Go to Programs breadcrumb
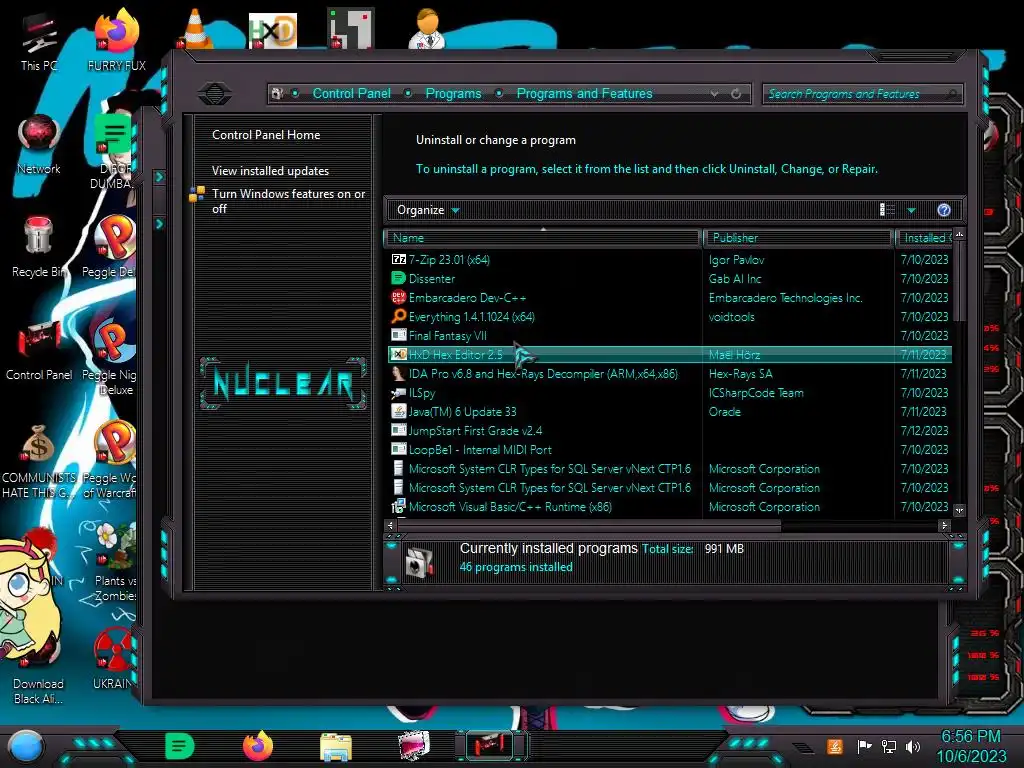Screen dimensions: 1024x768 pos(453,93)
